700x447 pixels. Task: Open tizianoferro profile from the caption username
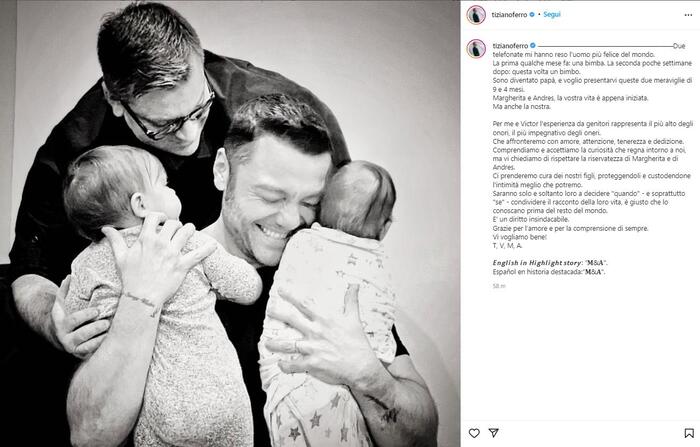[x=510, y=46]
